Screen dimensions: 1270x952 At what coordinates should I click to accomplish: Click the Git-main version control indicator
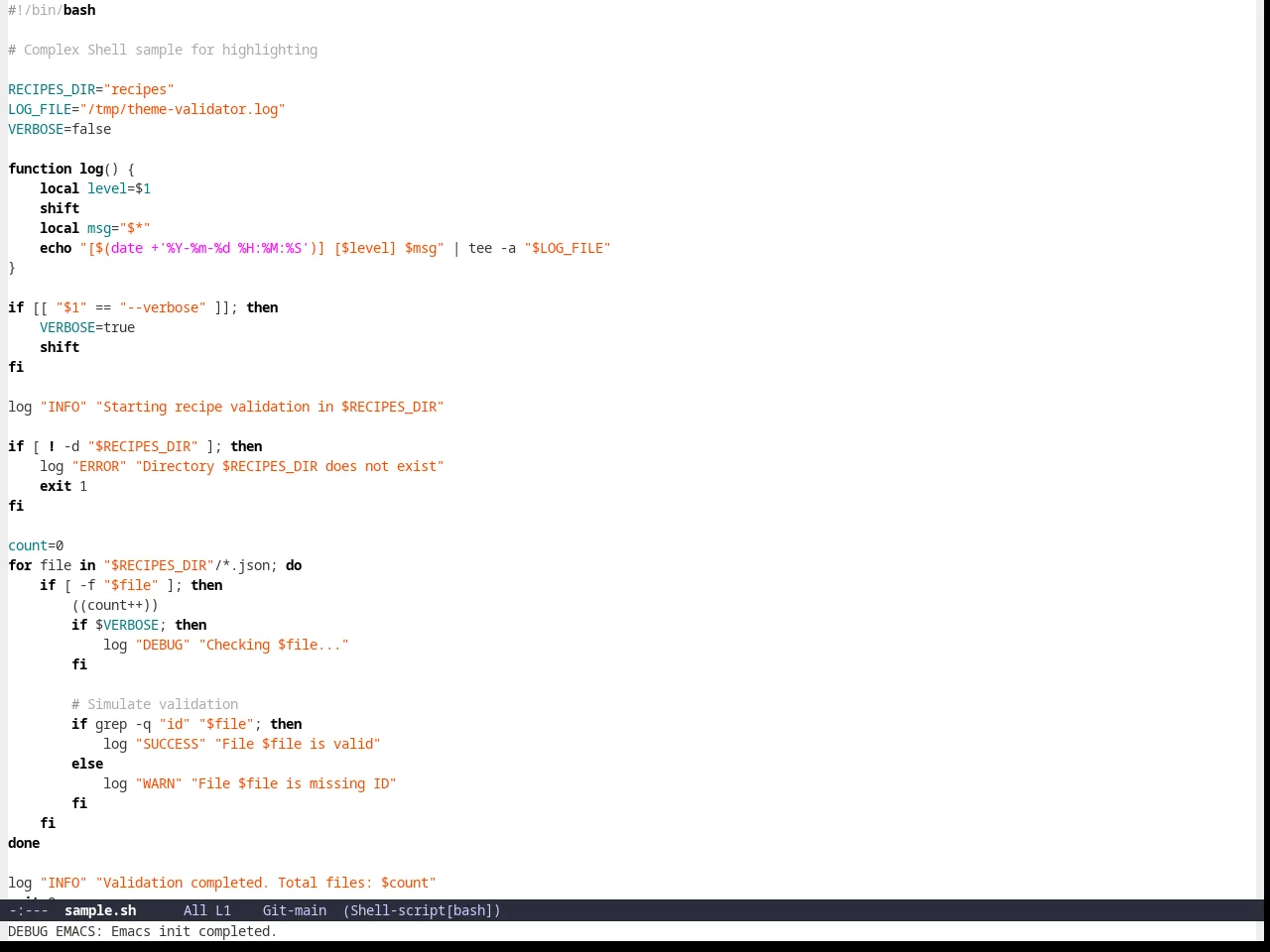click(x=294, y=910)
